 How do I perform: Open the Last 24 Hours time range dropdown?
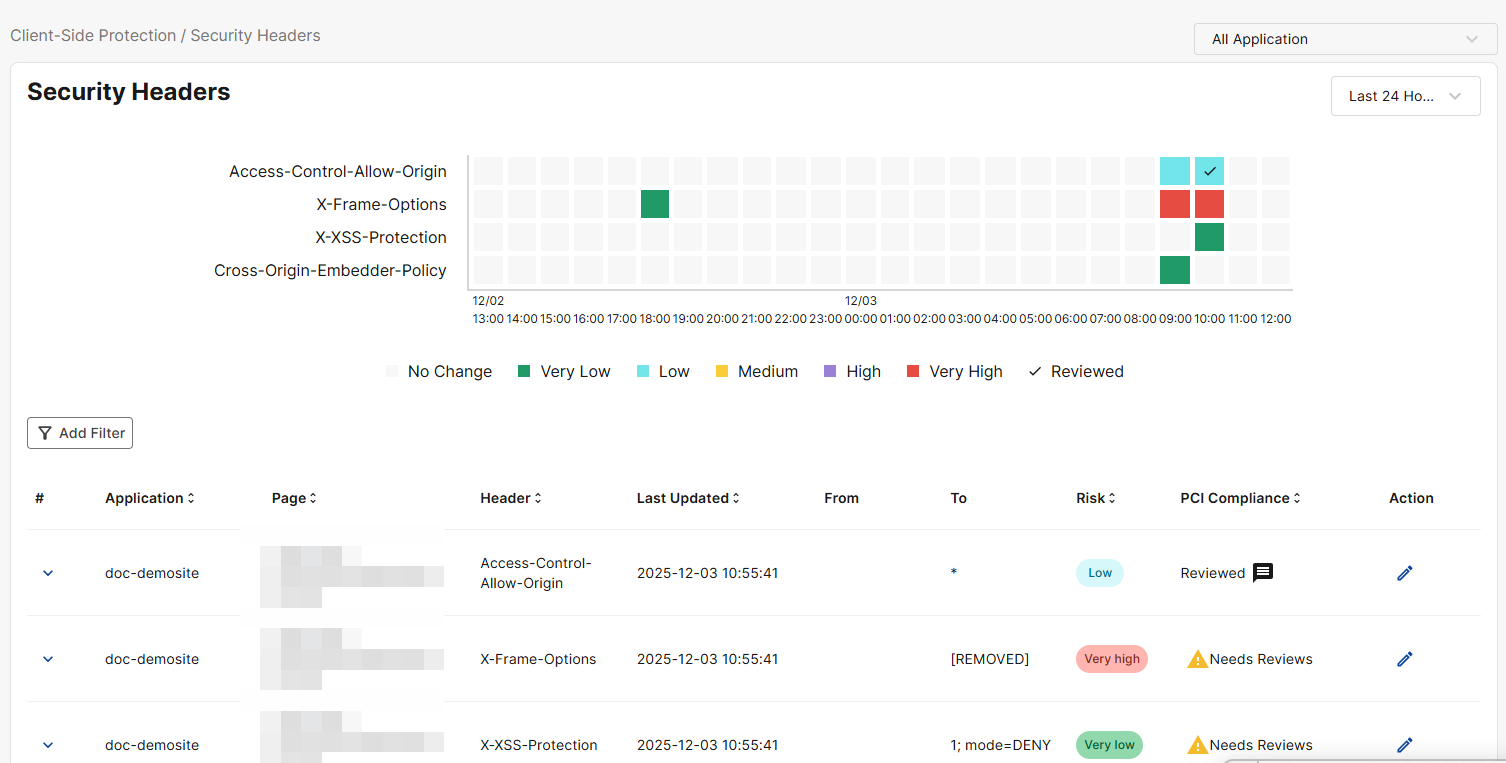click(1405, 96)
